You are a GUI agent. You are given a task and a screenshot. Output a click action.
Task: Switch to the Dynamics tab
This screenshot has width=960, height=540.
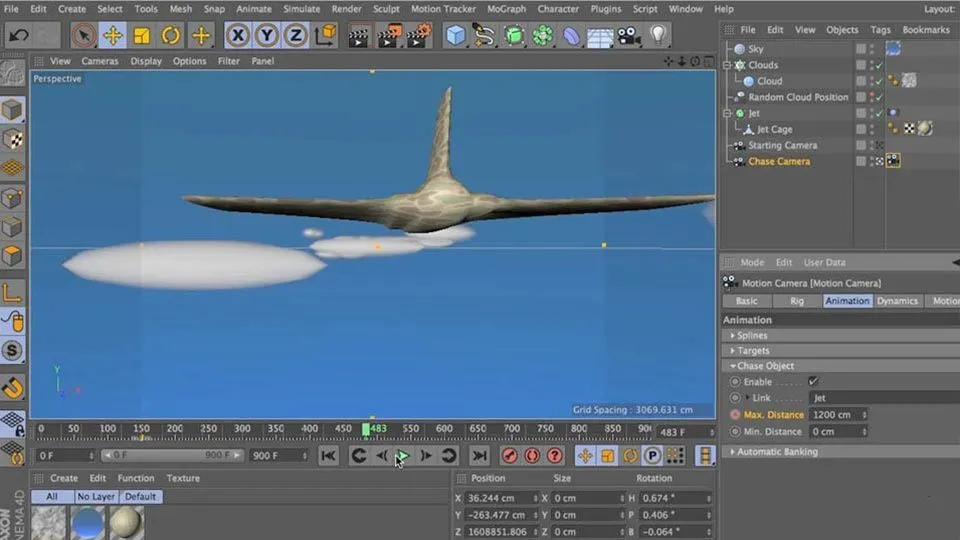coord(897,301)
